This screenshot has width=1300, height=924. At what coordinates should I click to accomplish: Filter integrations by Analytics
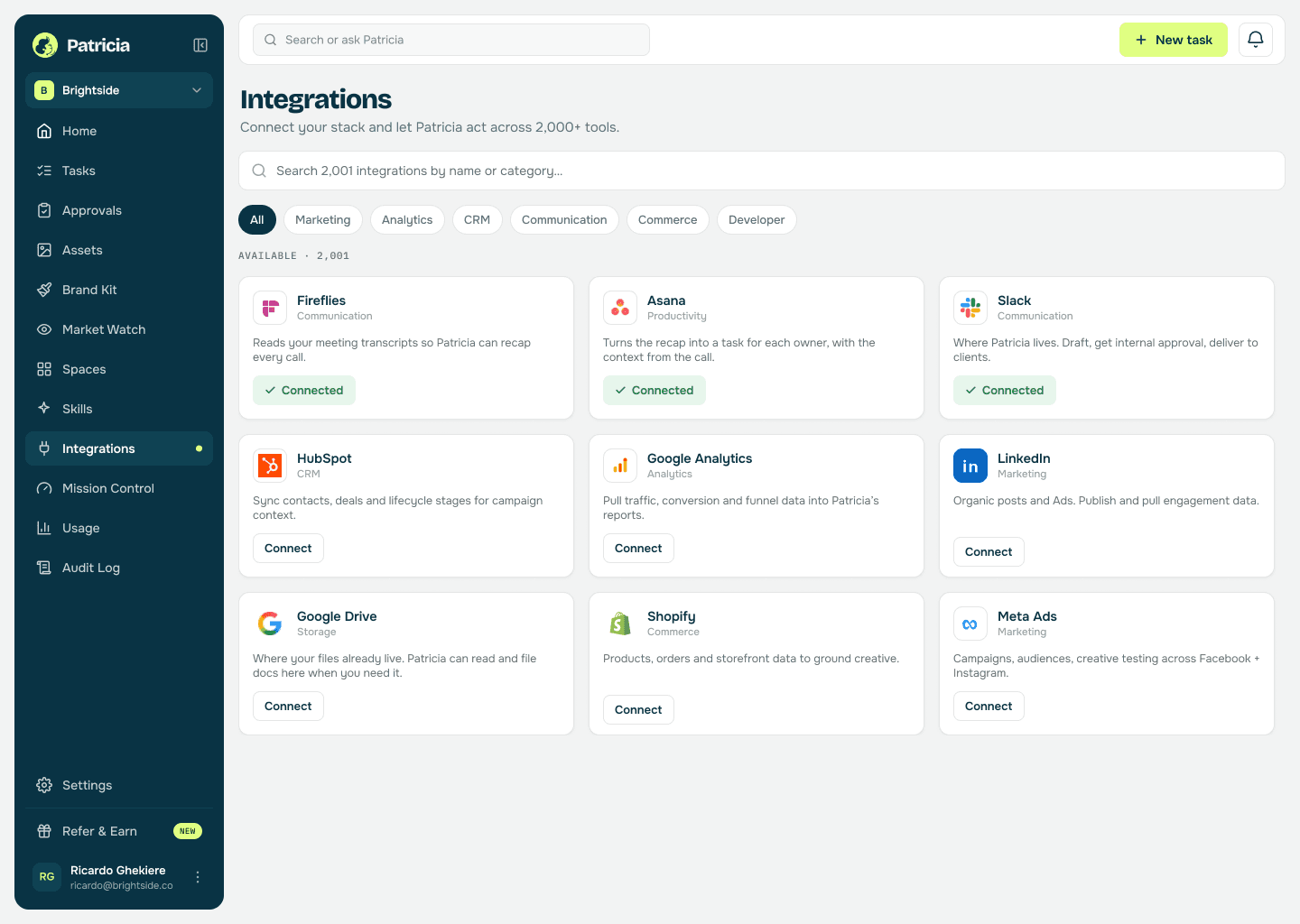407,220
